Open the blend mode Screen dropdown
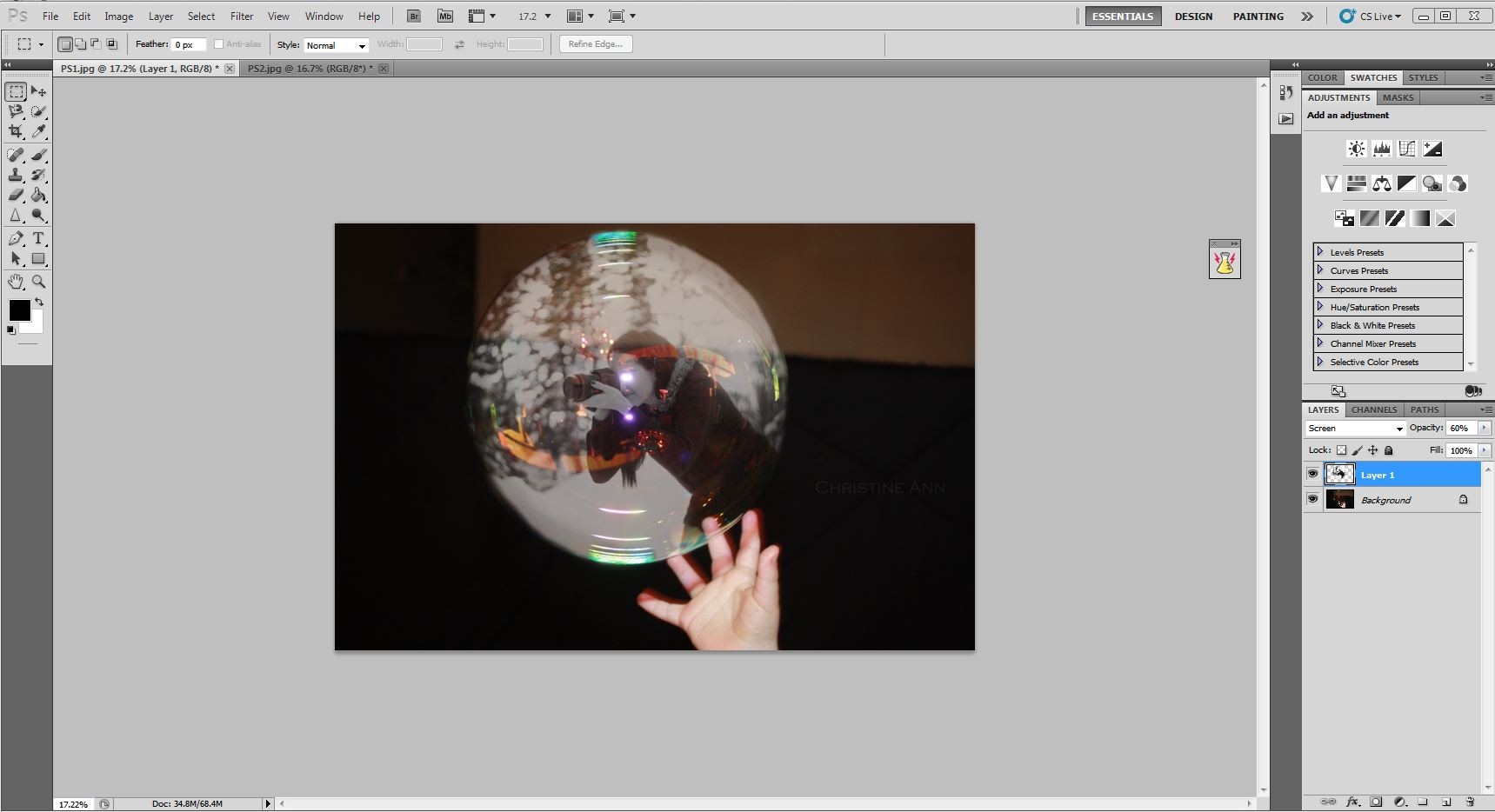The width and height of the screenshot is (1495, 812). (1356, 429)
